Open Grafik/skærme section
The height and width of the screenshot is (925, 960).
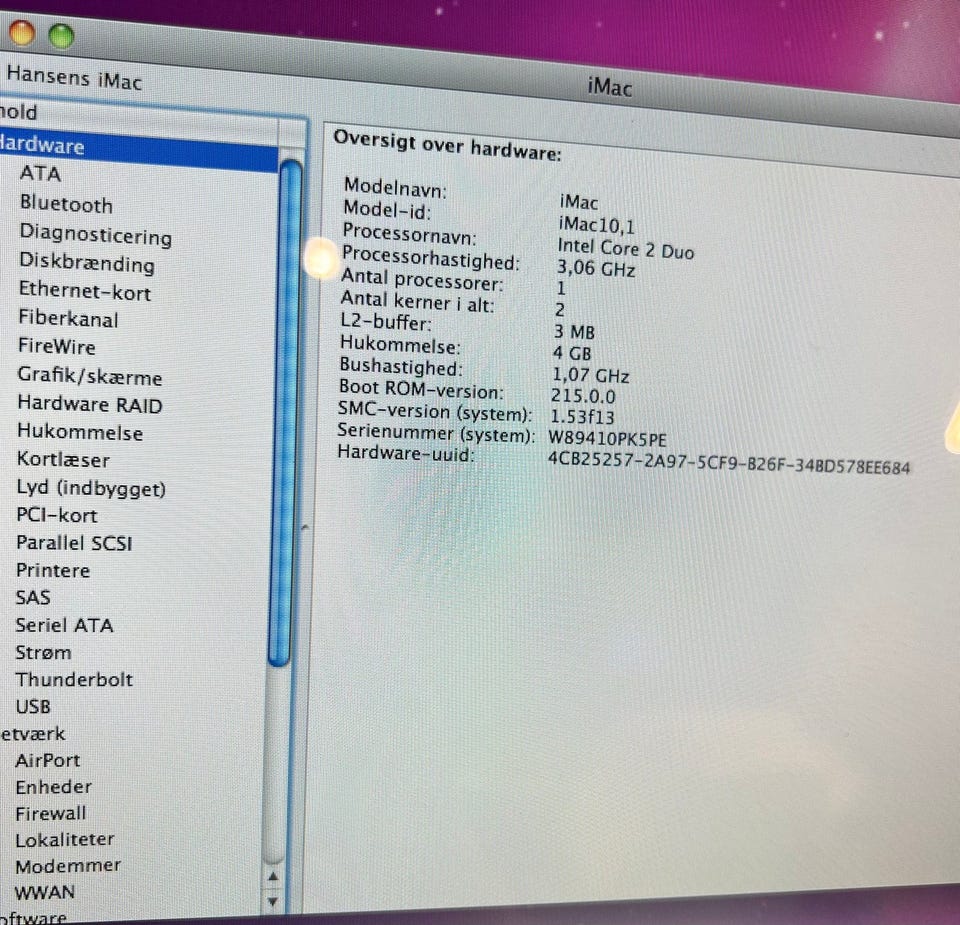pos(89,376)
